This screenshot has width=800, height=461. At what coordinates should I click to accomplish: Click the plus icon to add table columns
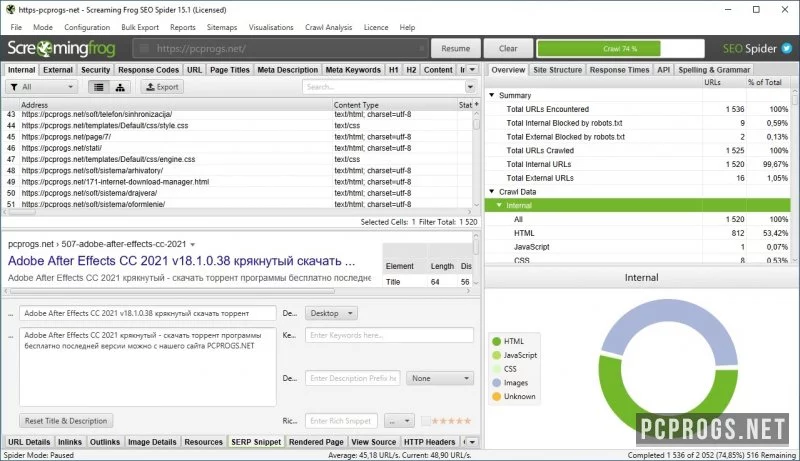pyautogui.click(x=477, y=104)
